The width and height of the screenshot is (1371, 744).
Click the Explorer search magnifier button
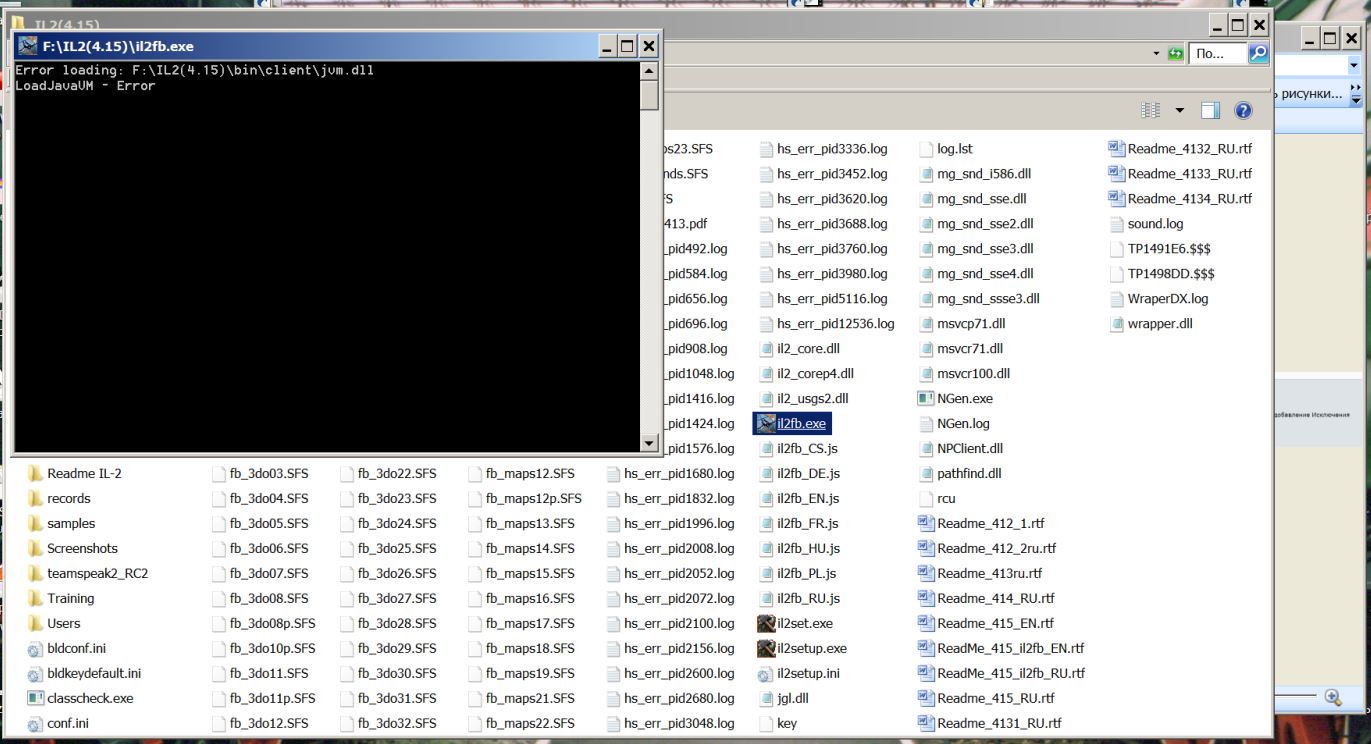1259,53
